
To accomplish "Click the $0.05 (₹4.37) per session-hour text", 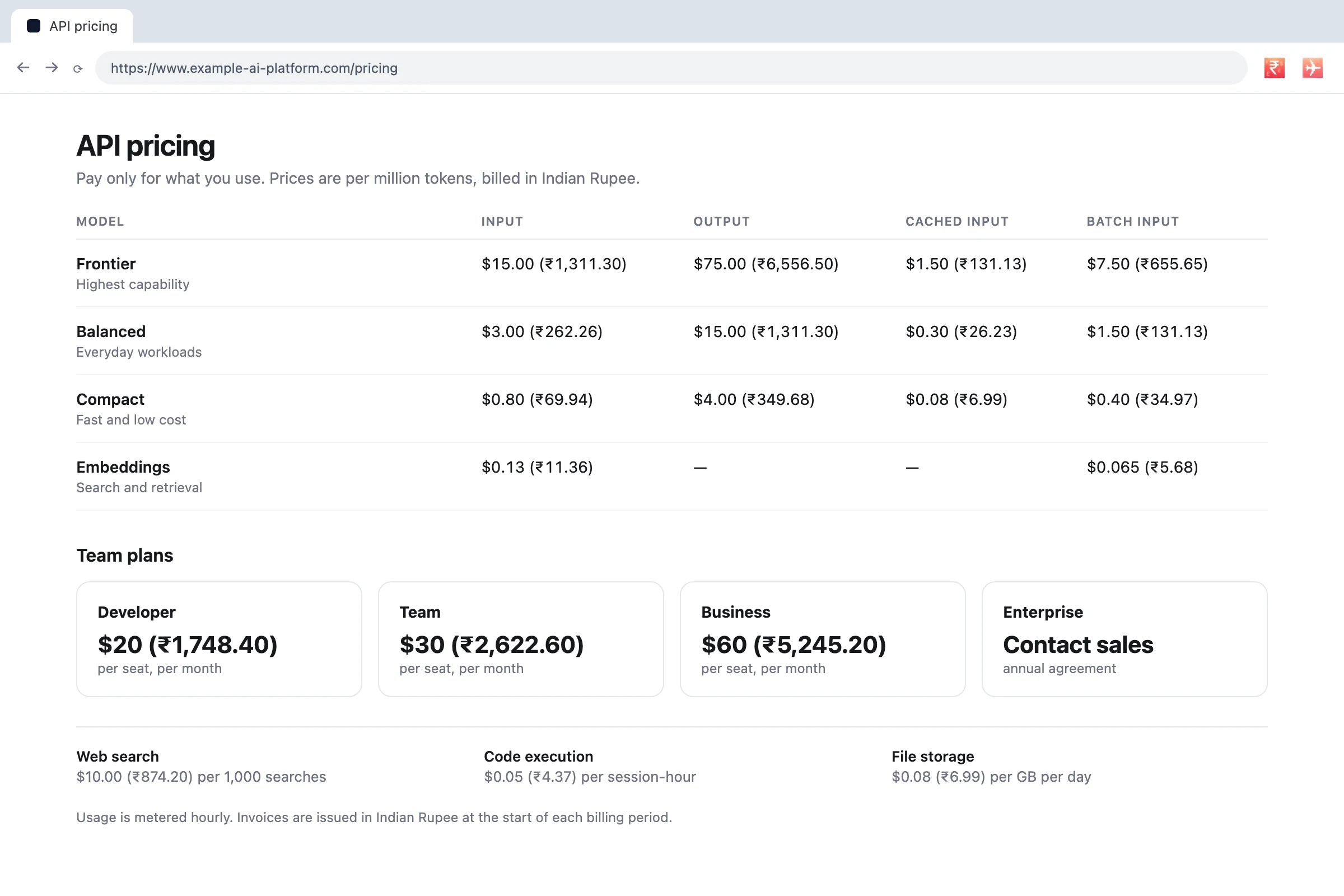I will tap(590, 777).
